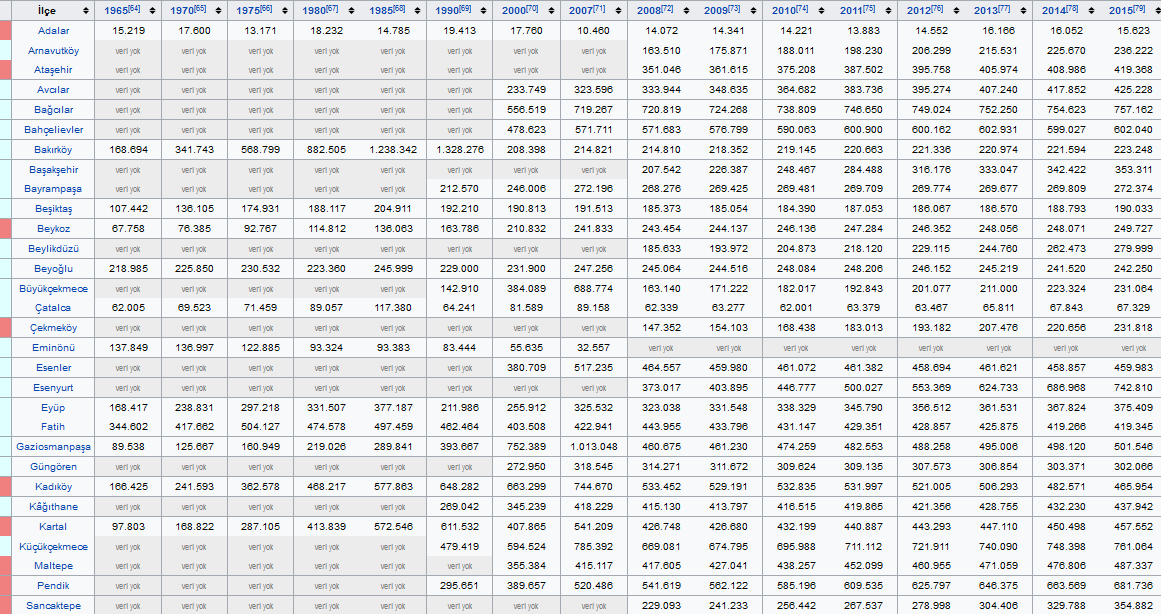Click the sort arrows beside 2008
Image resolution: width=1161 pixels, height=614 pixels.
pos(684,10)
